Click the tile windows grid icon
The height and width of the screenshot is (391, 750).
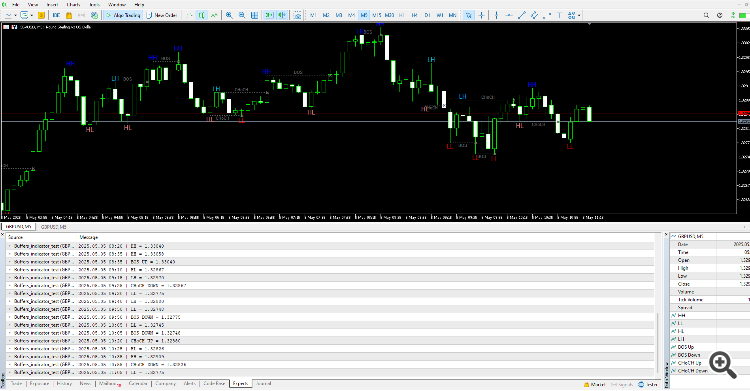(x=254, y=15)
